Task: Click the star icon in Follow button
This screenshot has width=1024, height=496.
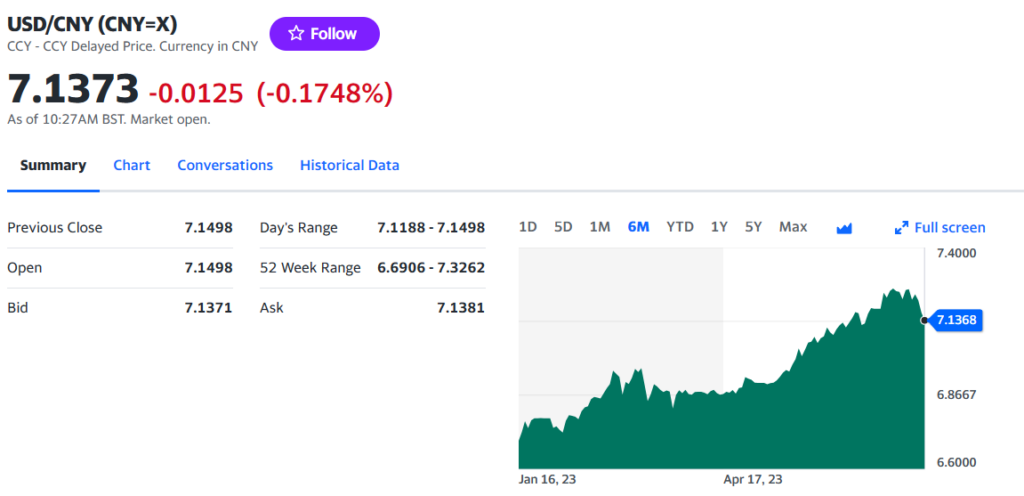Action: click(x=296, y=34)
